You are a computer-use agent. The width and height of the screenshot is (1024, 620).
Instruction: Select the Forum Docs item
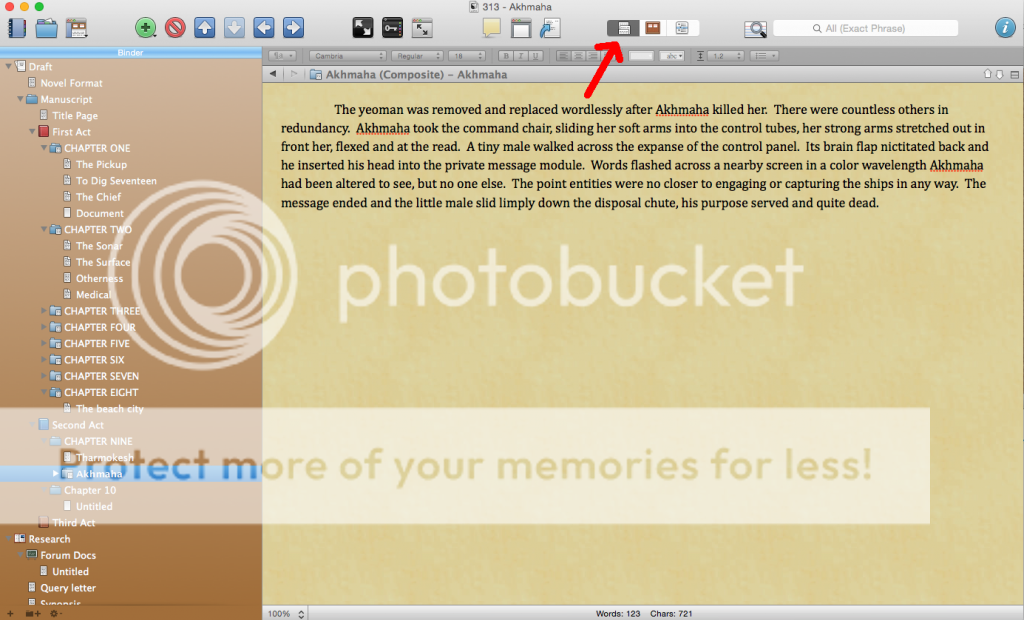(x=68, y=555)
